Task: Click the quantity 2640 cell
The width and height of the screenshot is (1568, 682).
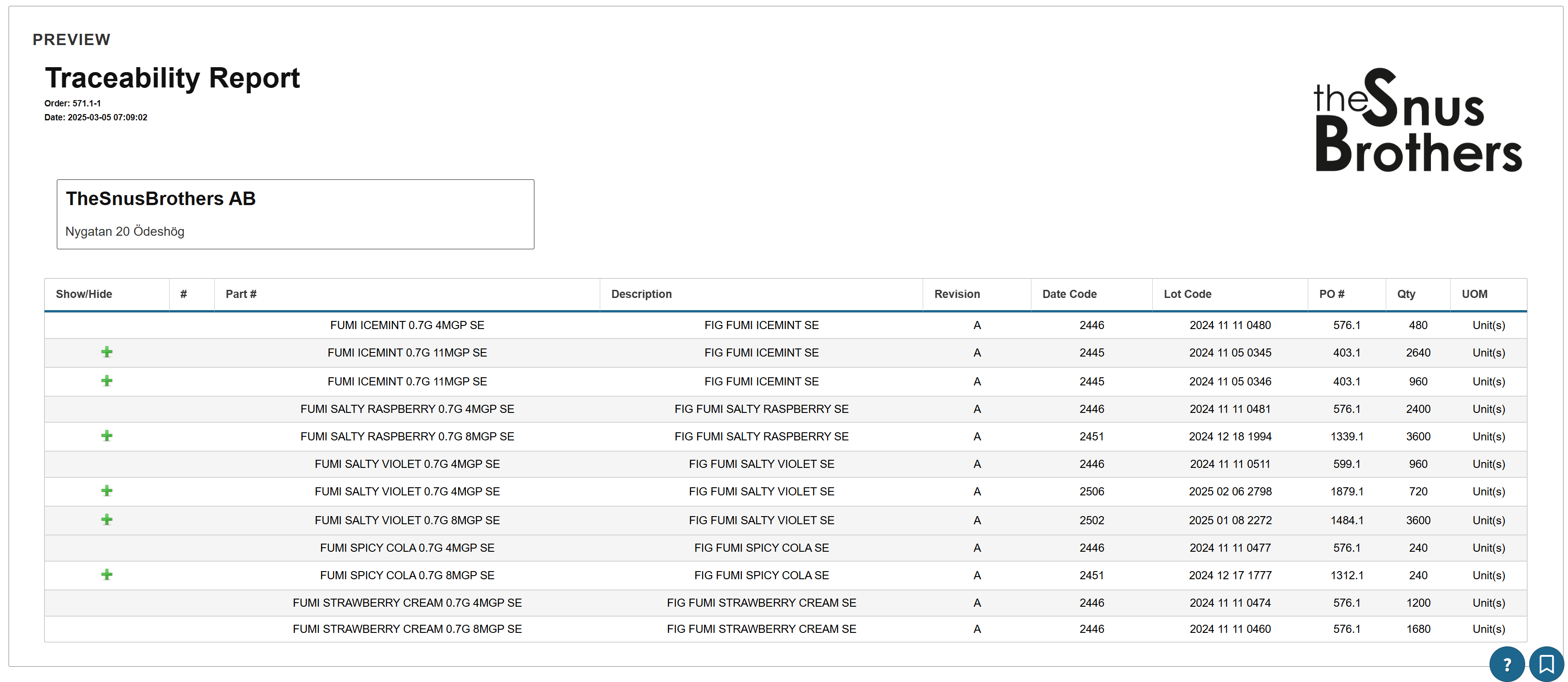Action: pos(1418,352)
